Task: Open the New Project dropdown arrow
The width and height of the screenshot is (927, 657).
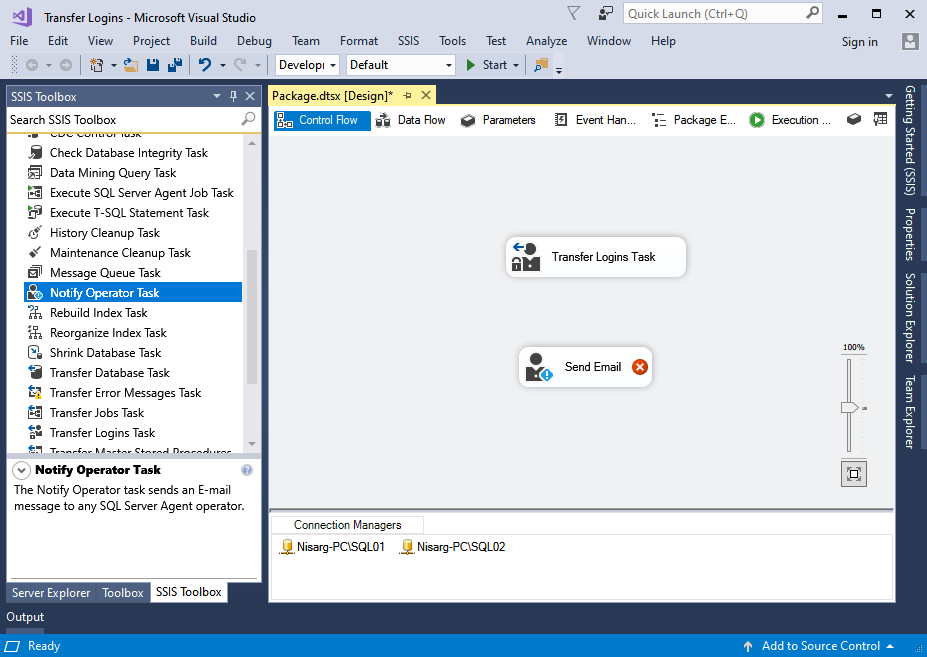Action: pyautogui.click(x=114, y=65)
